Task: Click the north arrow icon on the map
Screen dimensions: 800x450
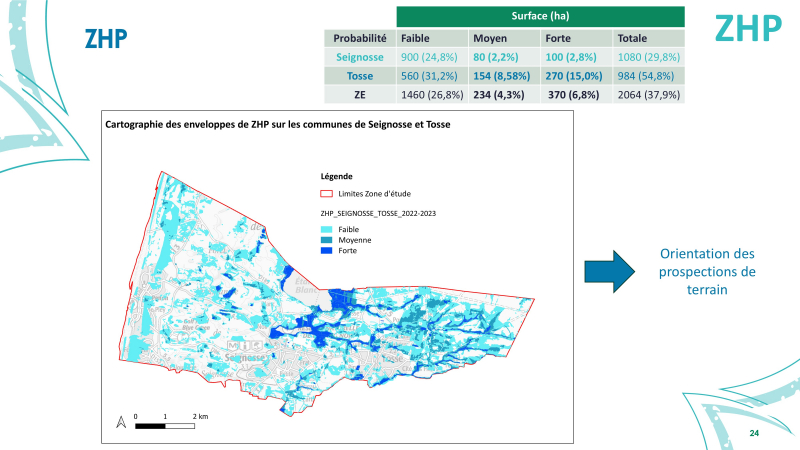Action: click(121, 420)
